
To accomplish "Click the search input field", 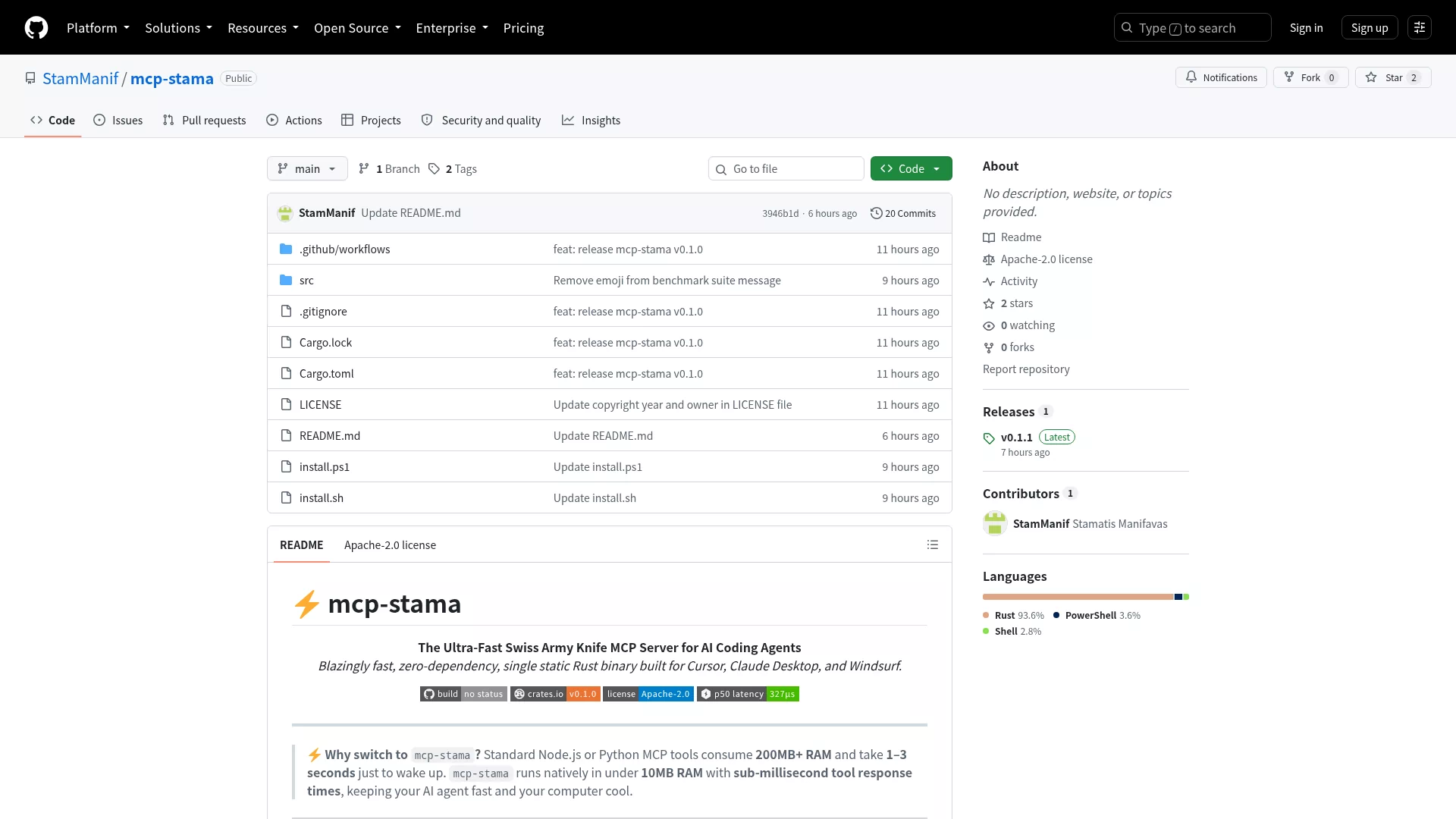I will (x=1192, y=27).
